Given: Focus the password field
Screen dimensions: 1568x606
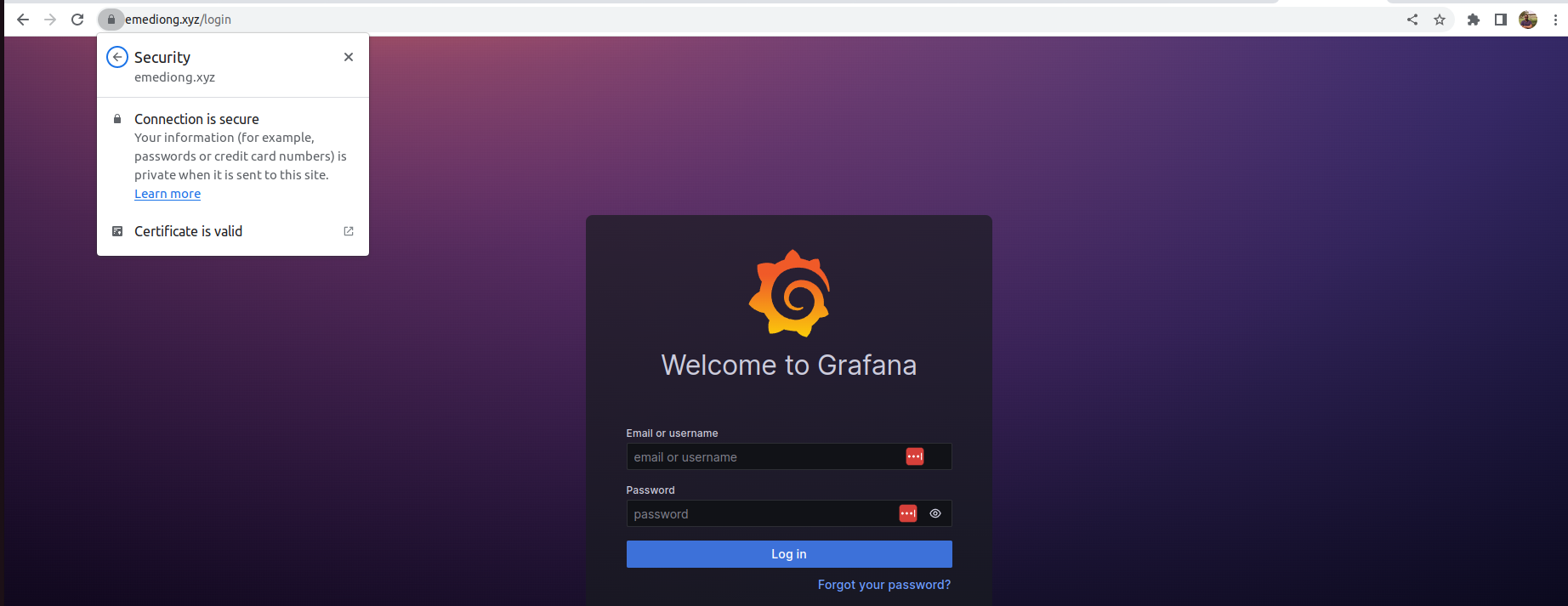Looking at the screenshot, I should coord(789,513).
